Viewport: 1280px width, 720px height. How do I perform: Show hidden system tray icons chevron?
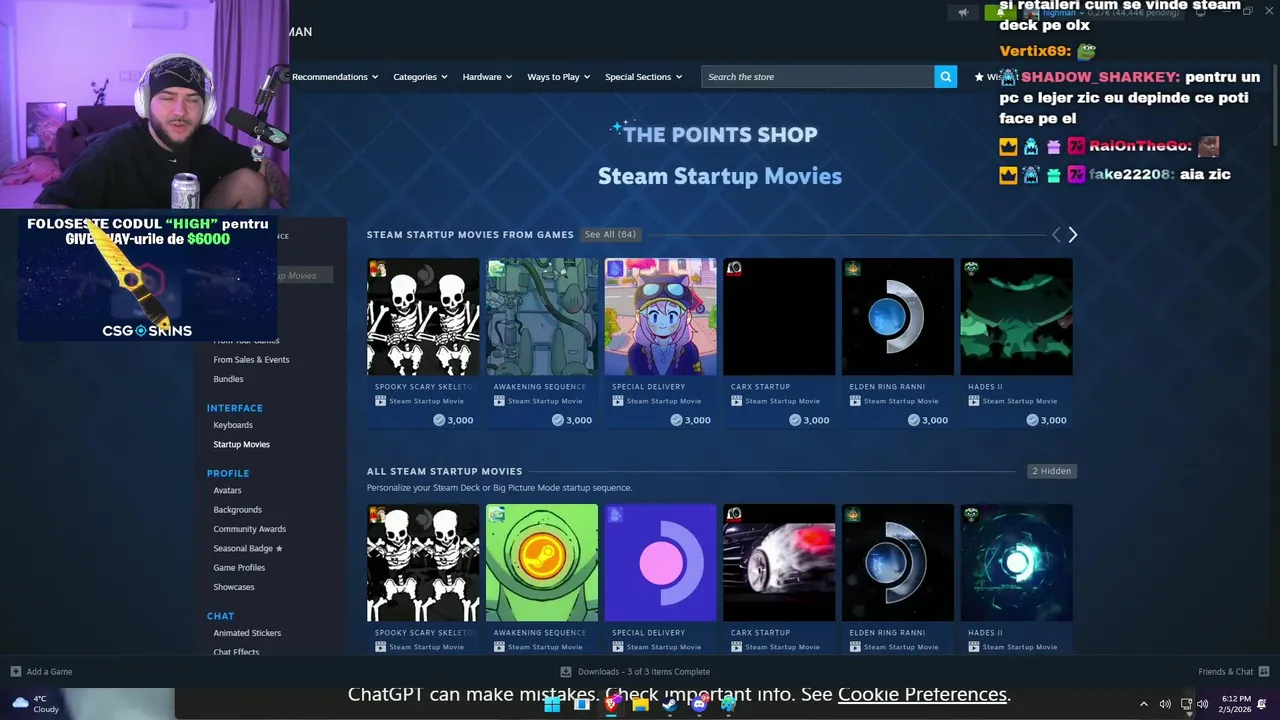1143,704
